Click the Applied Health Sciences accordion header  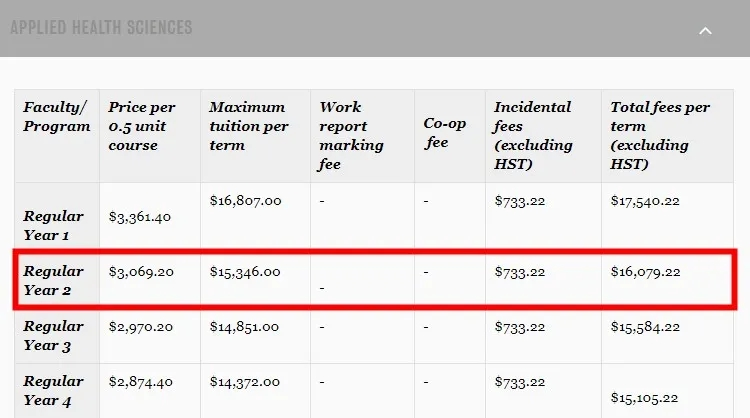[102, 27]
